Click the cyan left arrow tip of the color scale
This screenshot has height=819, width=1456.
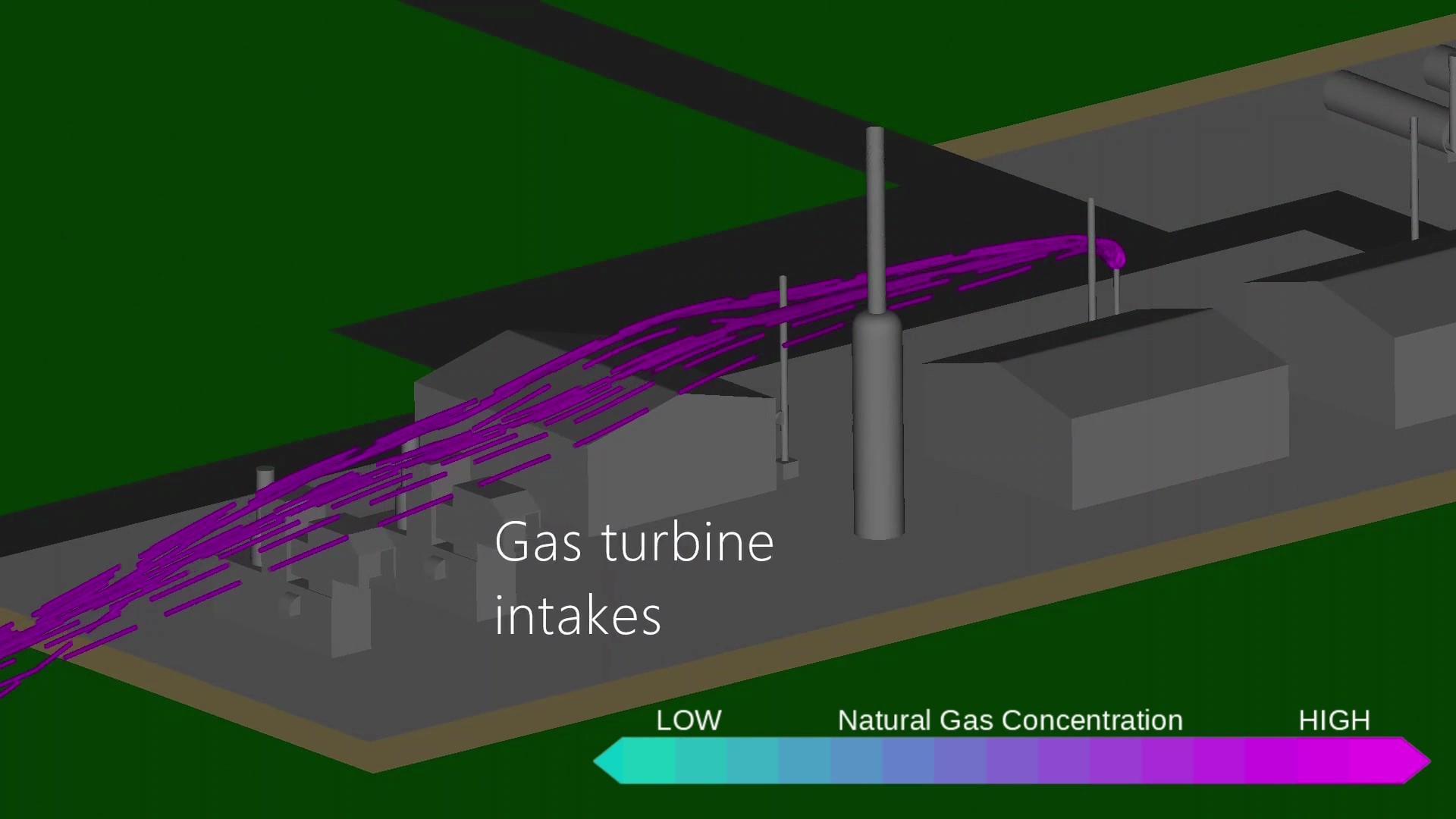(x=607, y=761)
